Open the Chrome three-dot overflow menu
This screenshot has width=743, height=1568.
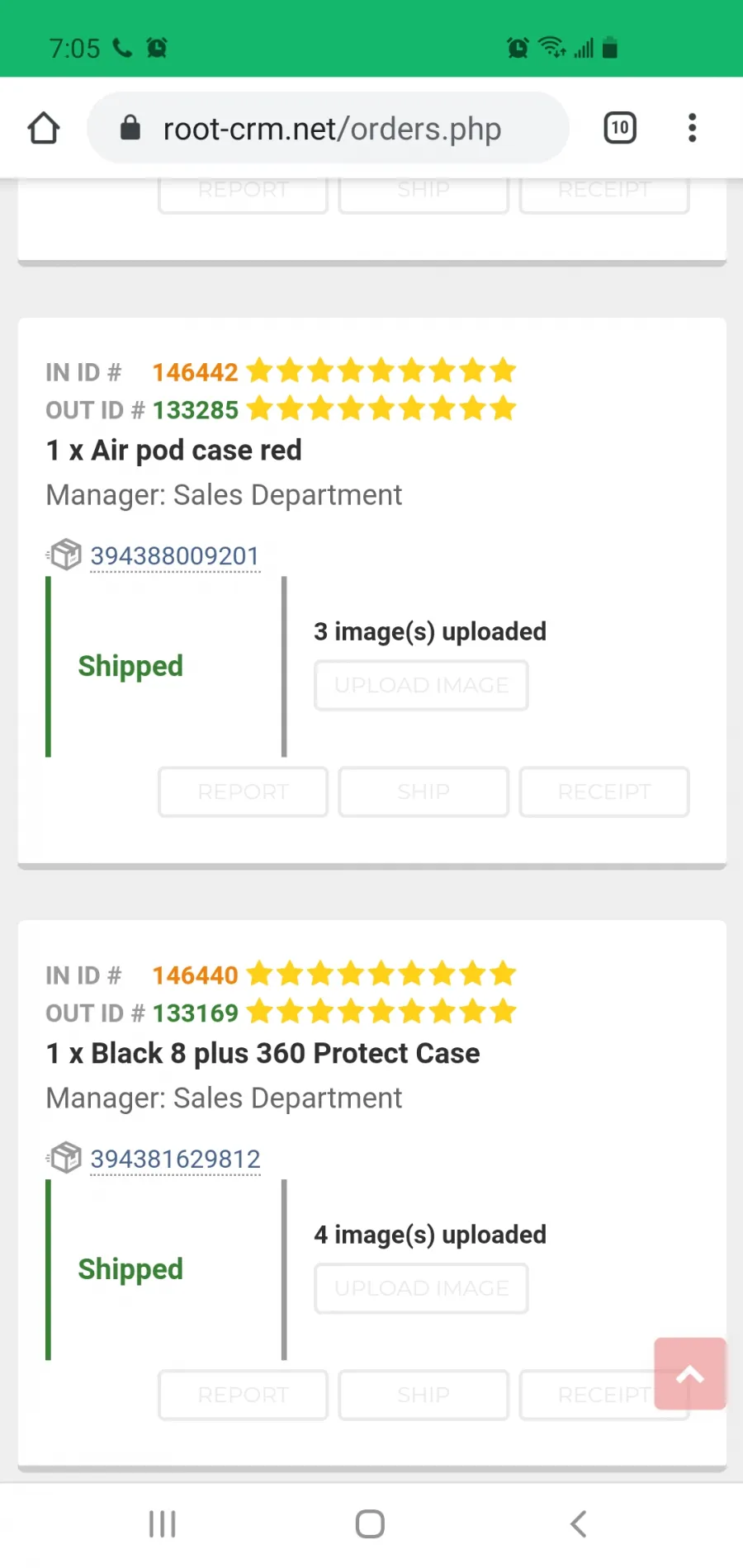(x=692, y=128)
